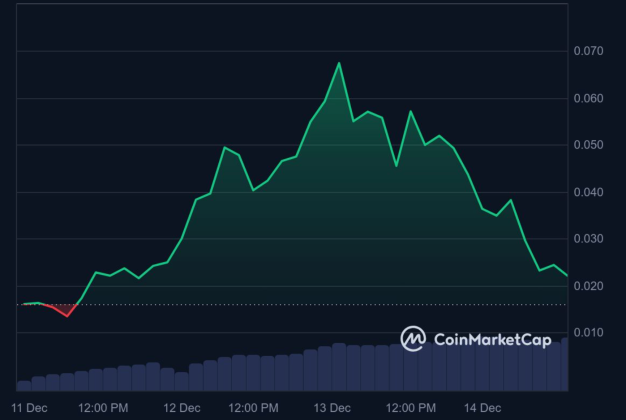The image size is (626, 420).
Task: Click 12:00 PM label following 11 Dec
Action: (103, 408)
